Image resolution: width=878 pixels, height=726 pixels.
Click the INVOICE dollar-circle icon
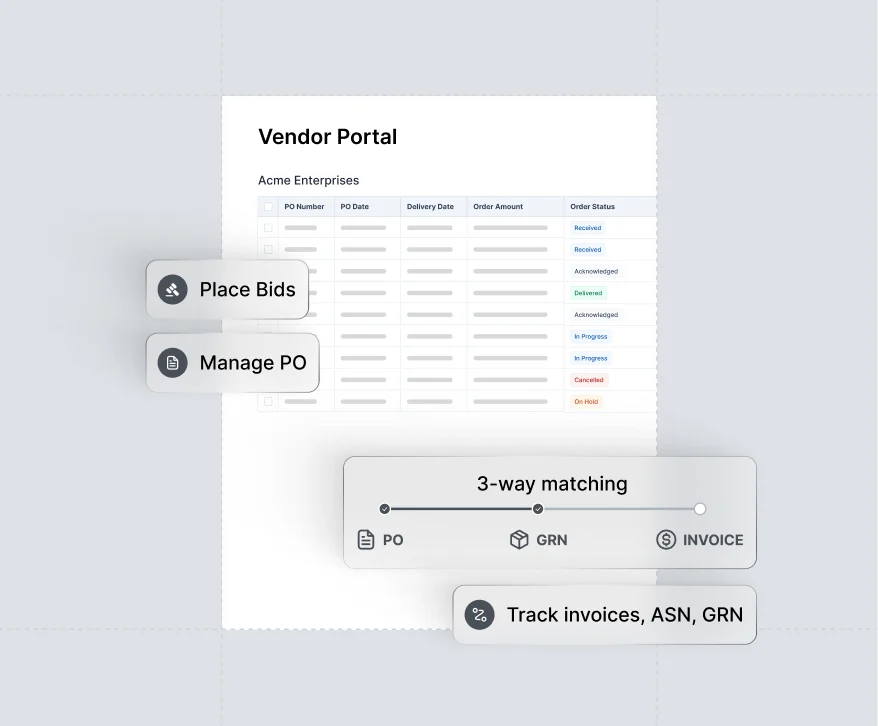point(666,540)
